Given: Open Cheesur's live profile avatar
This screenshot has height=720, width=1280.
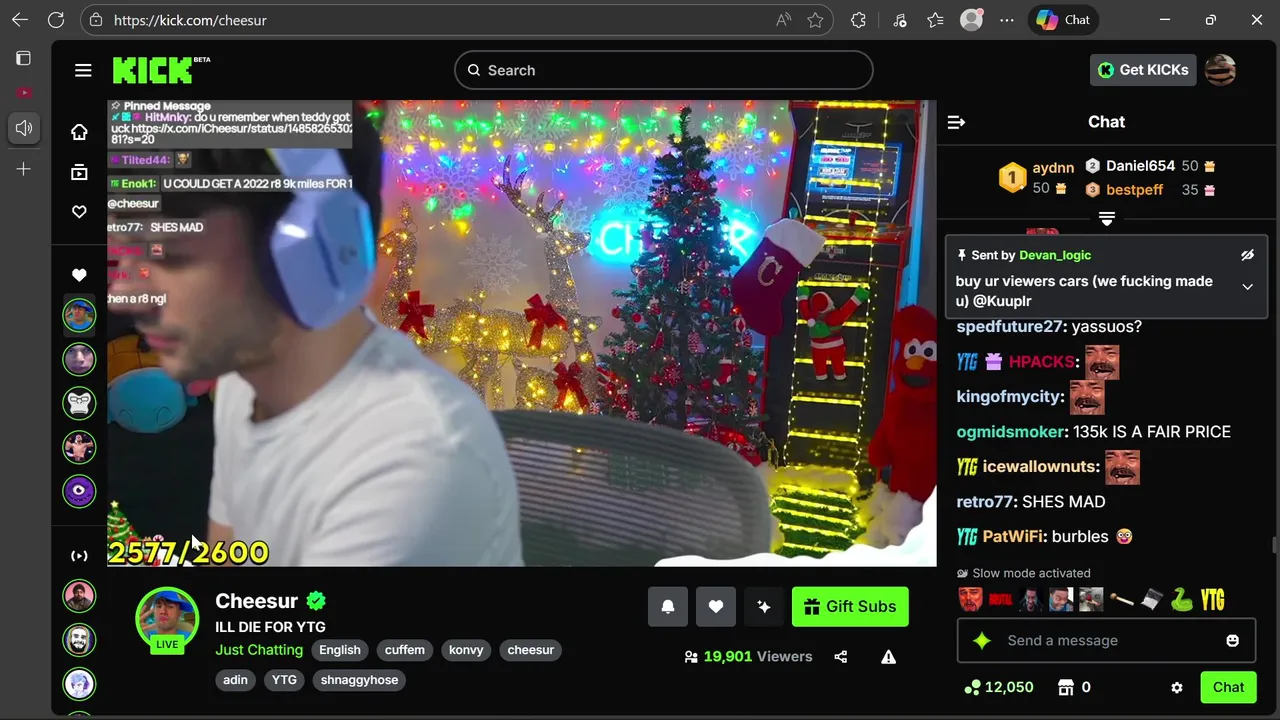Looking at the screenshot, I should 167,619.
